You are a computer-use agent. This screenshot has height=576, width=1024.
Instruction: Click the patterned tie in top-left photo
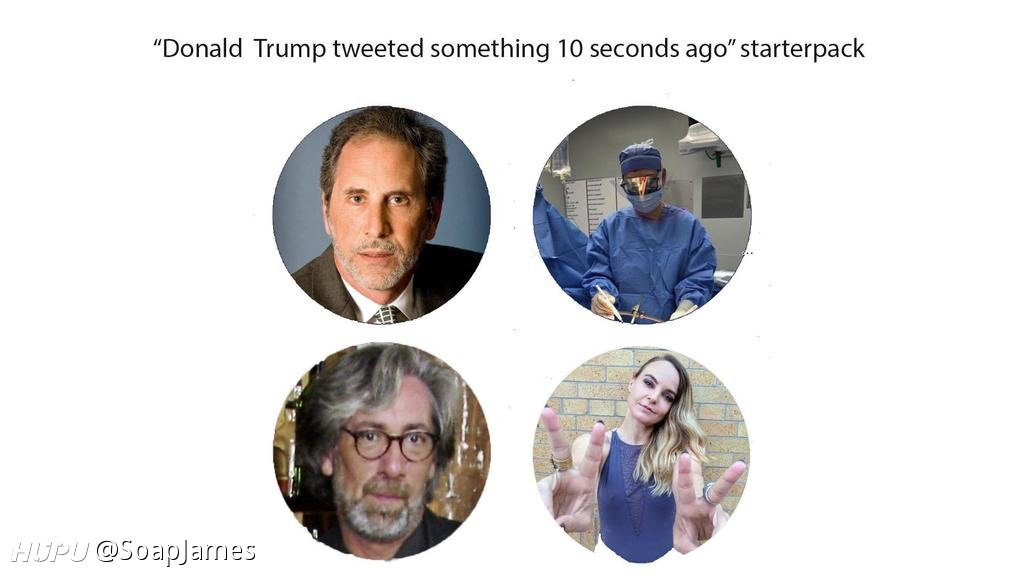point(388,315)
